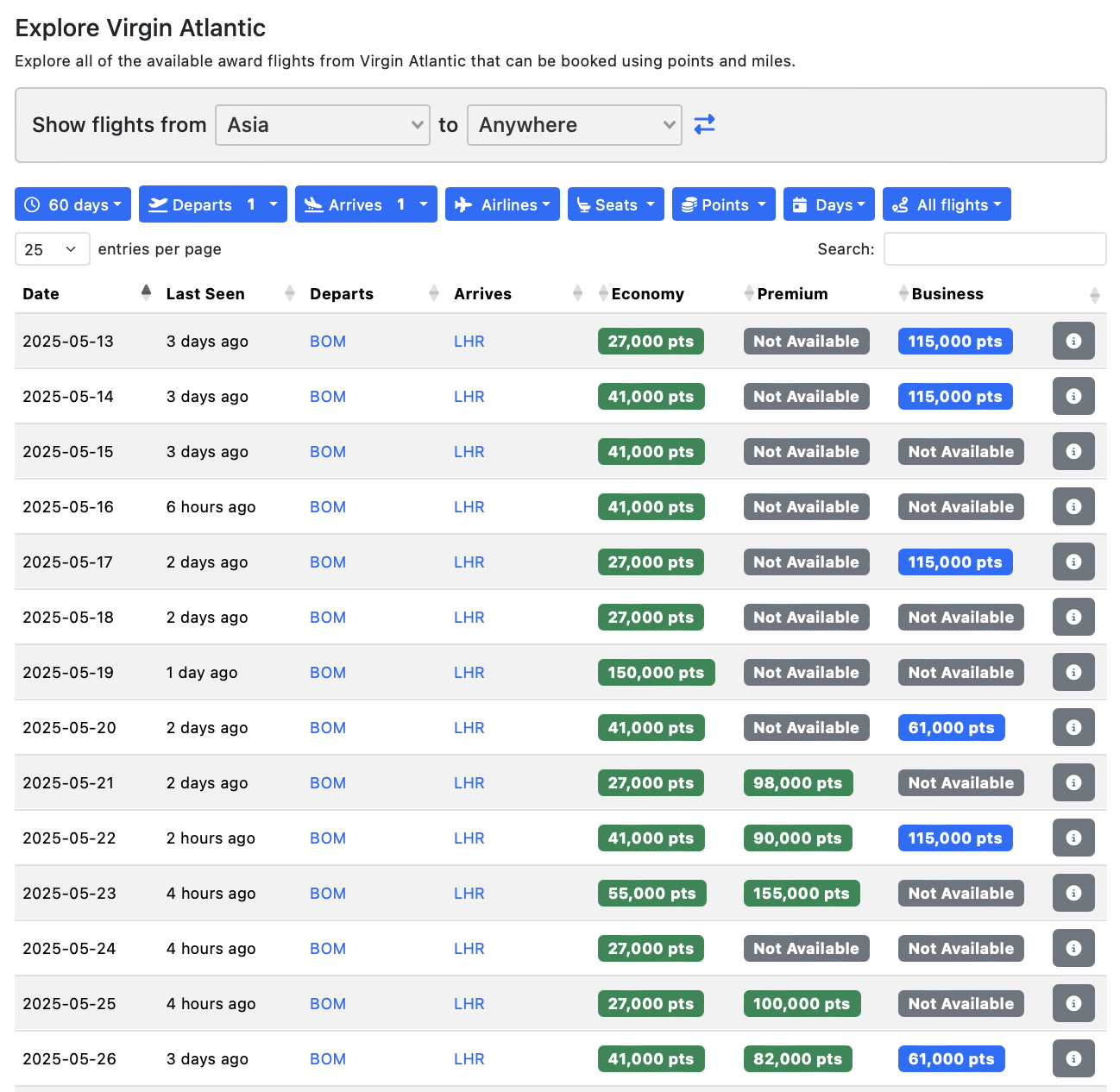Select the 98,000 pts premium badge
The height and width of the screenshot is (1092, 1120).
(x=798, y=782)
